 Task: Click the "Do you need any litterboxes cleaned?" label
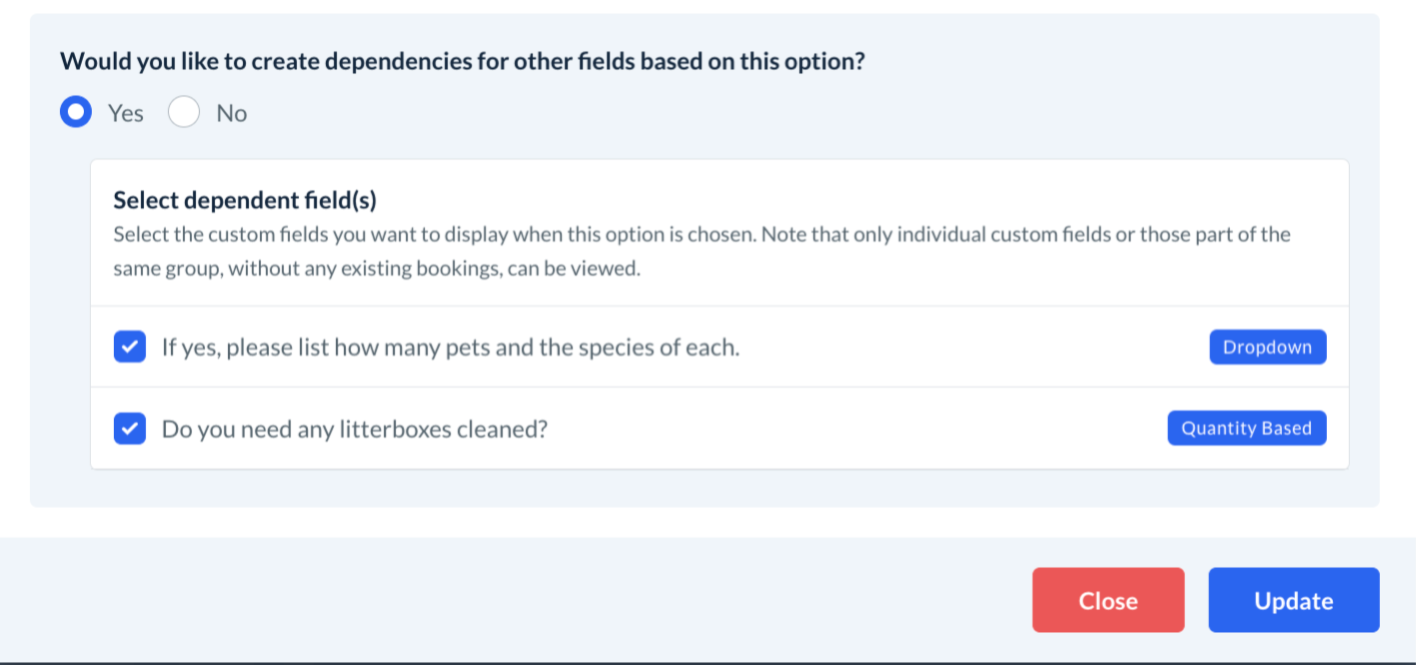355,429
